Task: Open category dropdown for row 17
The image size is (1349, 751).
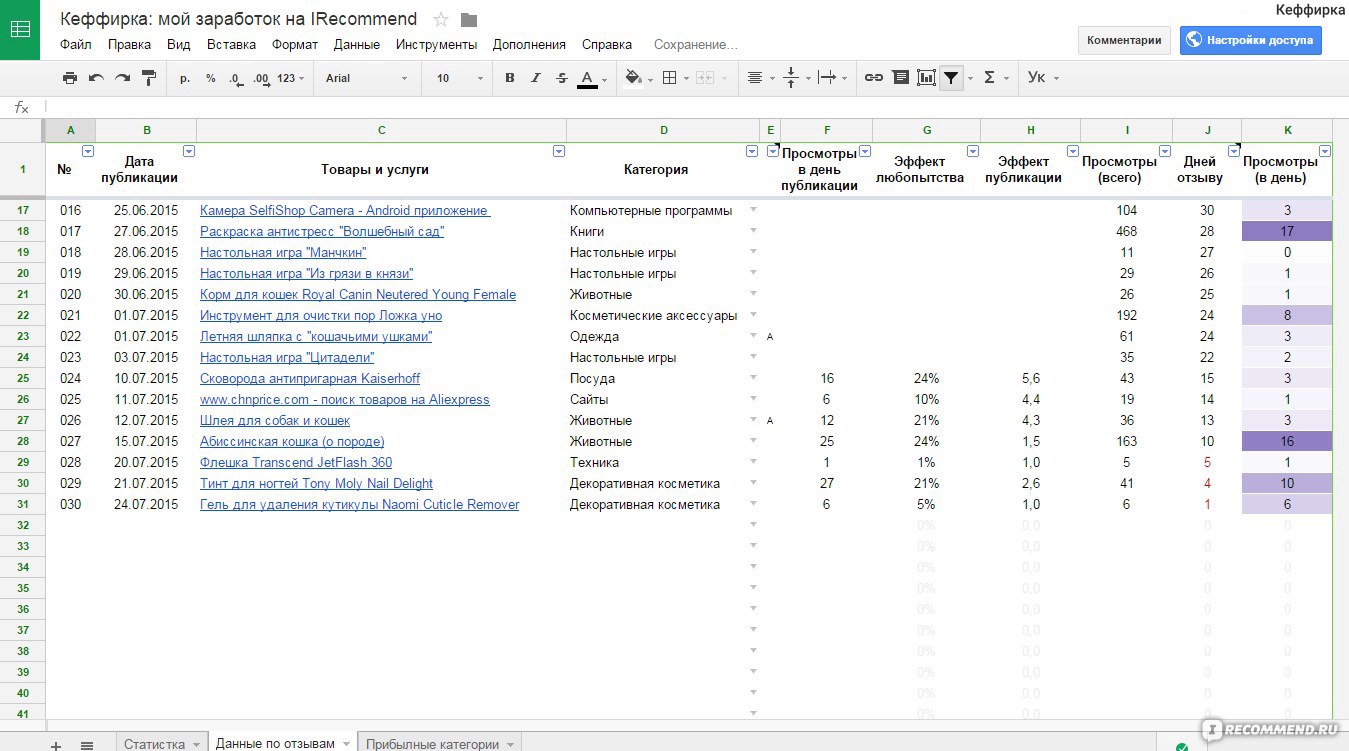Action: (753, 210)
